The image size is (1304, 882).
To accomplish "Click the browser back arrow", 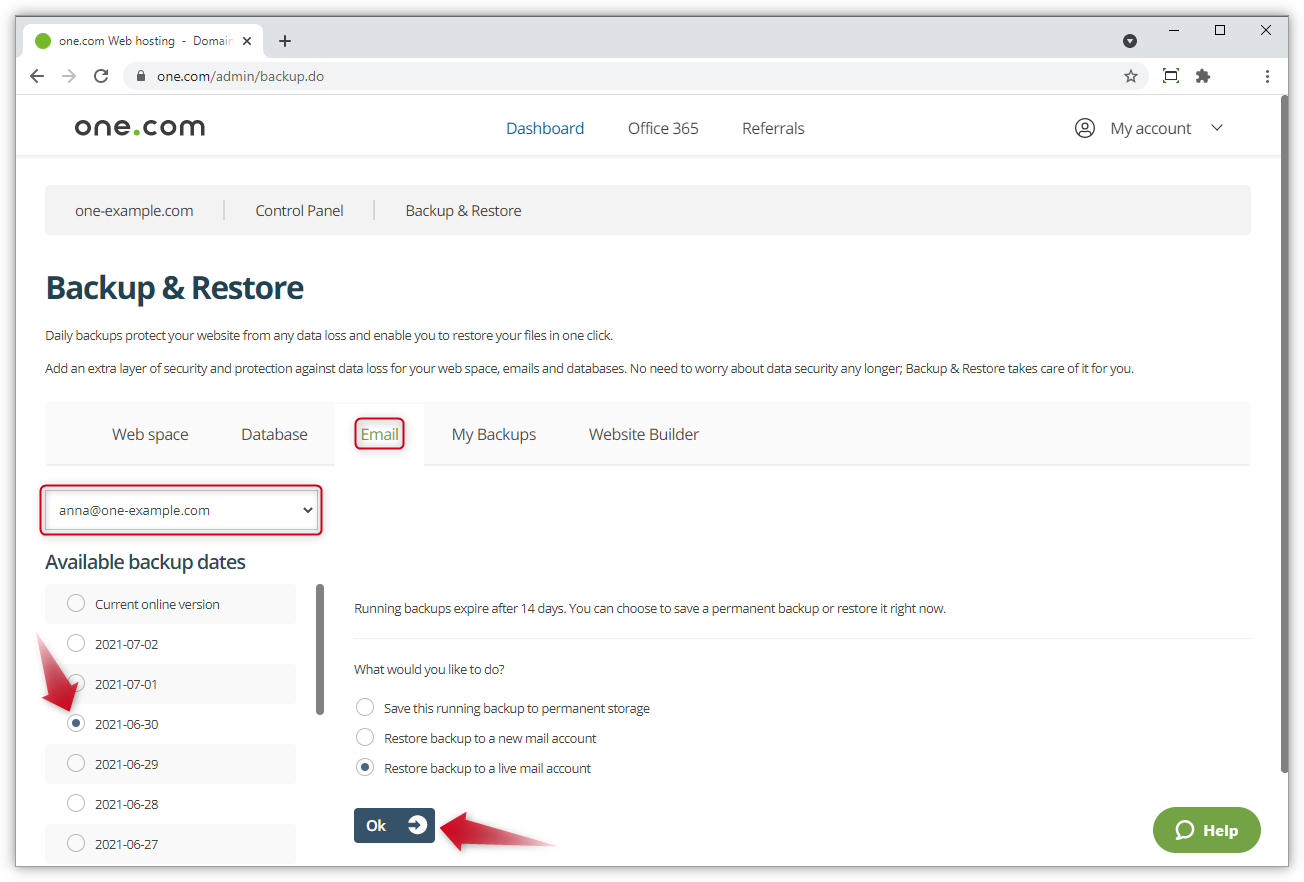I will click(x=37, y=75).
